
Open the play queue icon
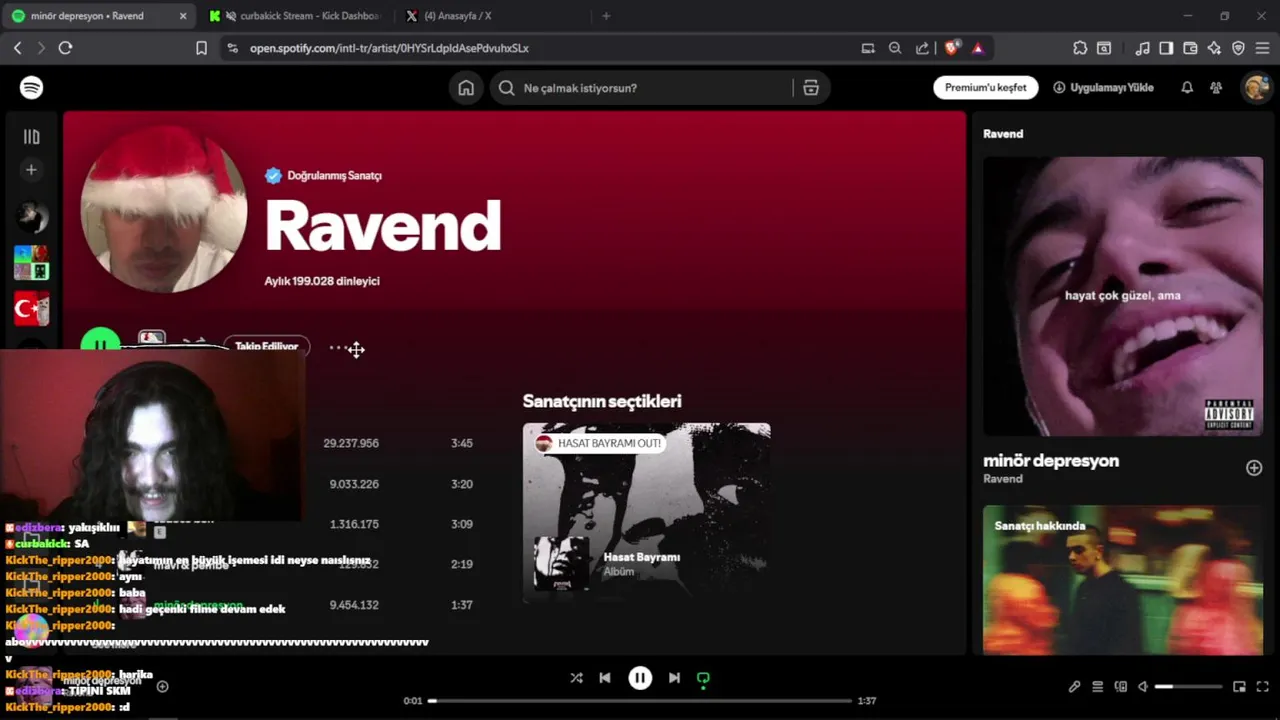(1097, 687)
